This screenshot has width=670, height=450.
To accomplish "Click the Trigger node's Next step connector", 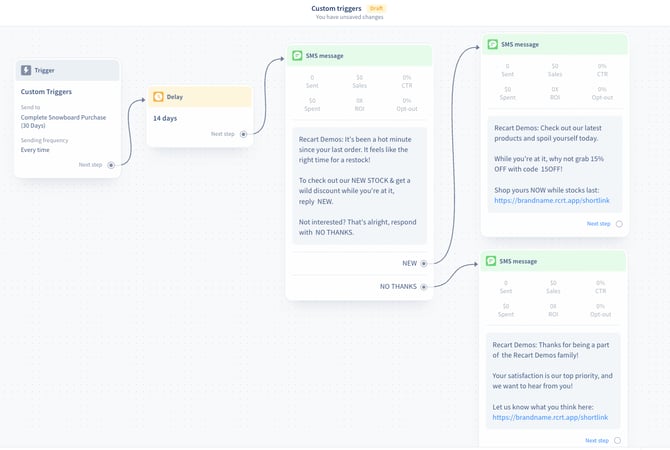I will (111, 165).
